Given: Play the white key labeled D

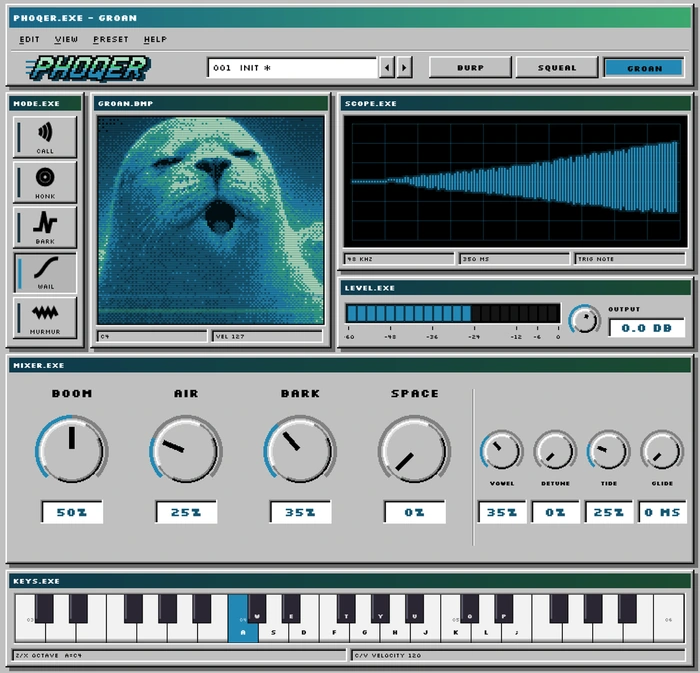Looking at the screenshot, I should (x=304, y=631).
